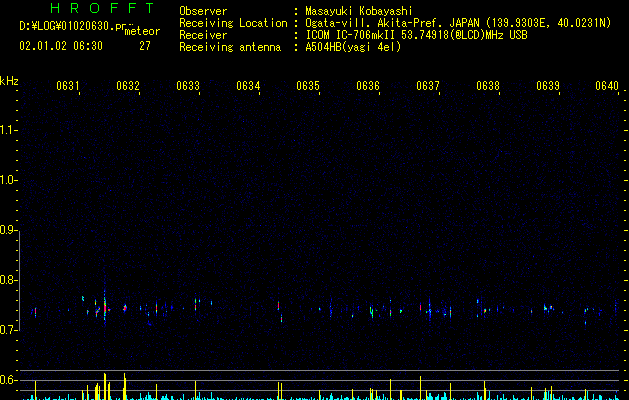Click the HROFFT title text
This screenshot has width=629, height=400.
102,8
